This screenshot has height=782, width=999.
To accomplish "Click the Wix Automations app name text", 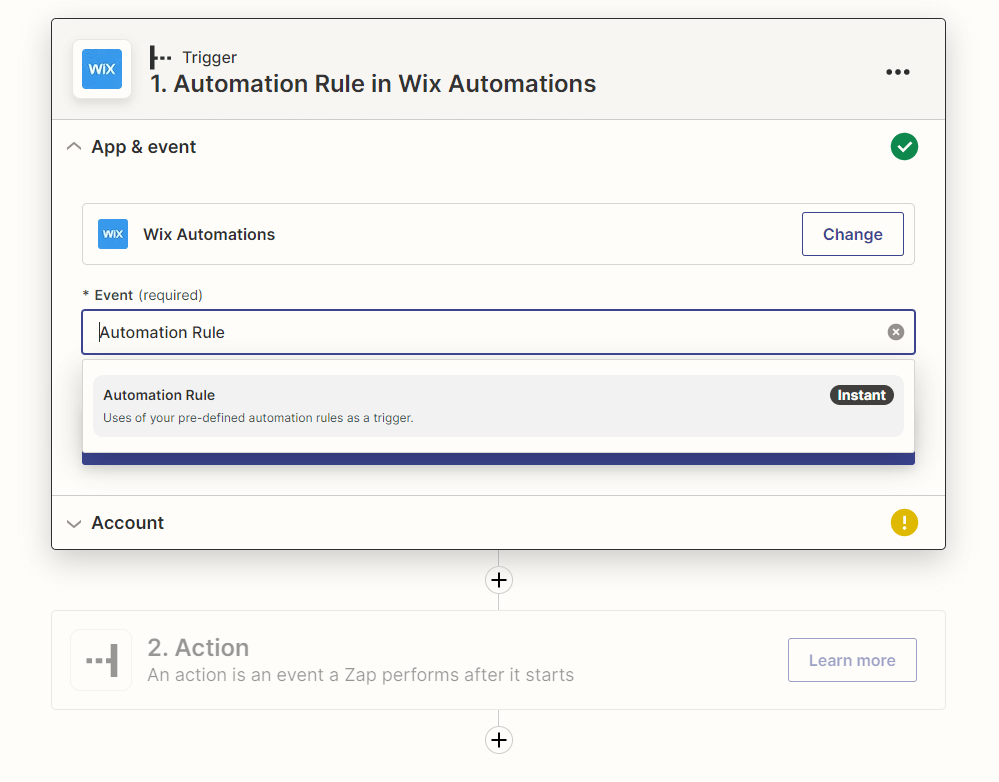I will pos(209,235).
